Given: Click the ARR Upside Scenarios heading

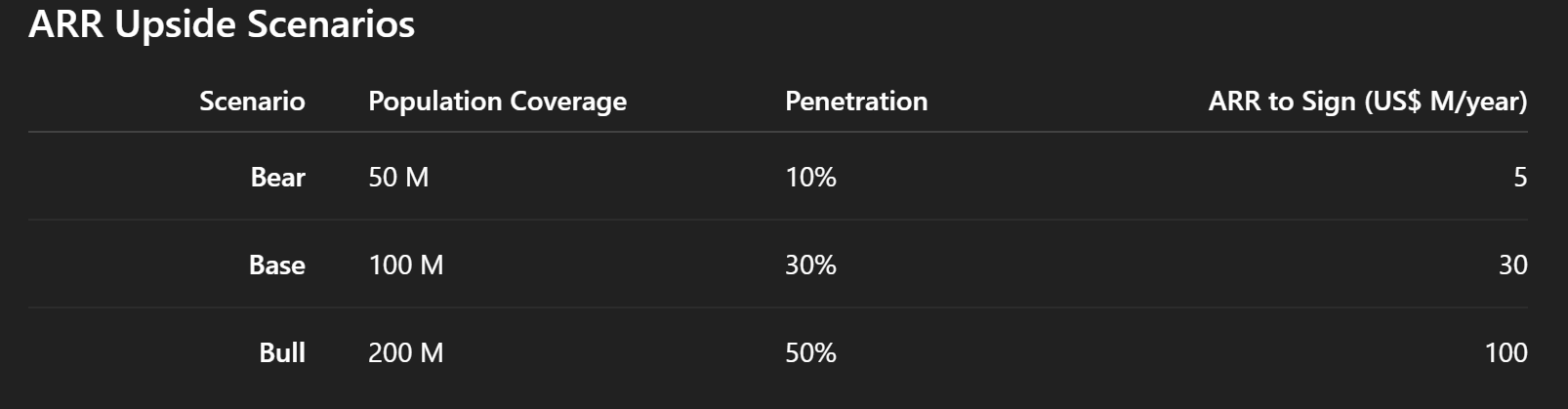Looking at the screenshot, I should pos(222,24).
